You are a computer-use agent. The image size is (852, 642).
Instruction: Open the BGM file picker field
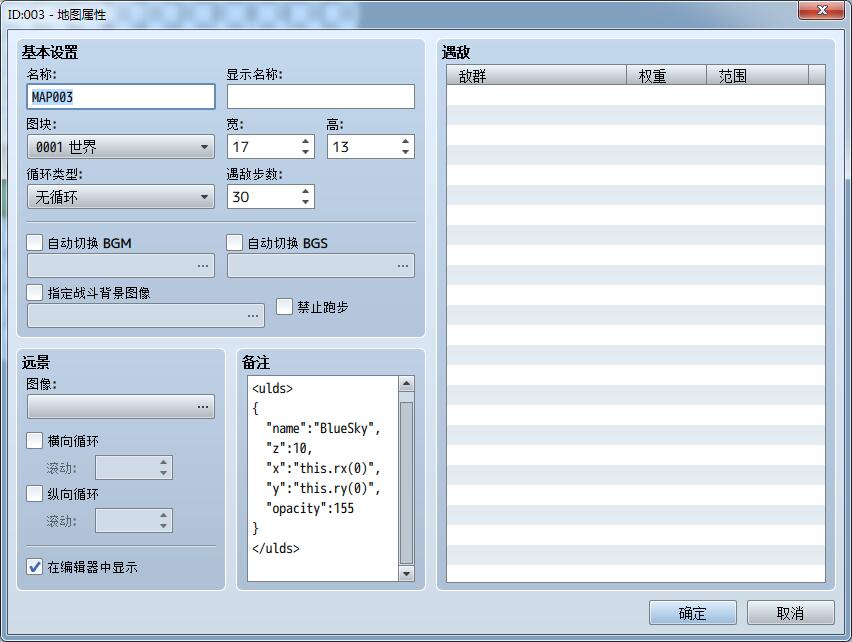click(x=121, y=266)
